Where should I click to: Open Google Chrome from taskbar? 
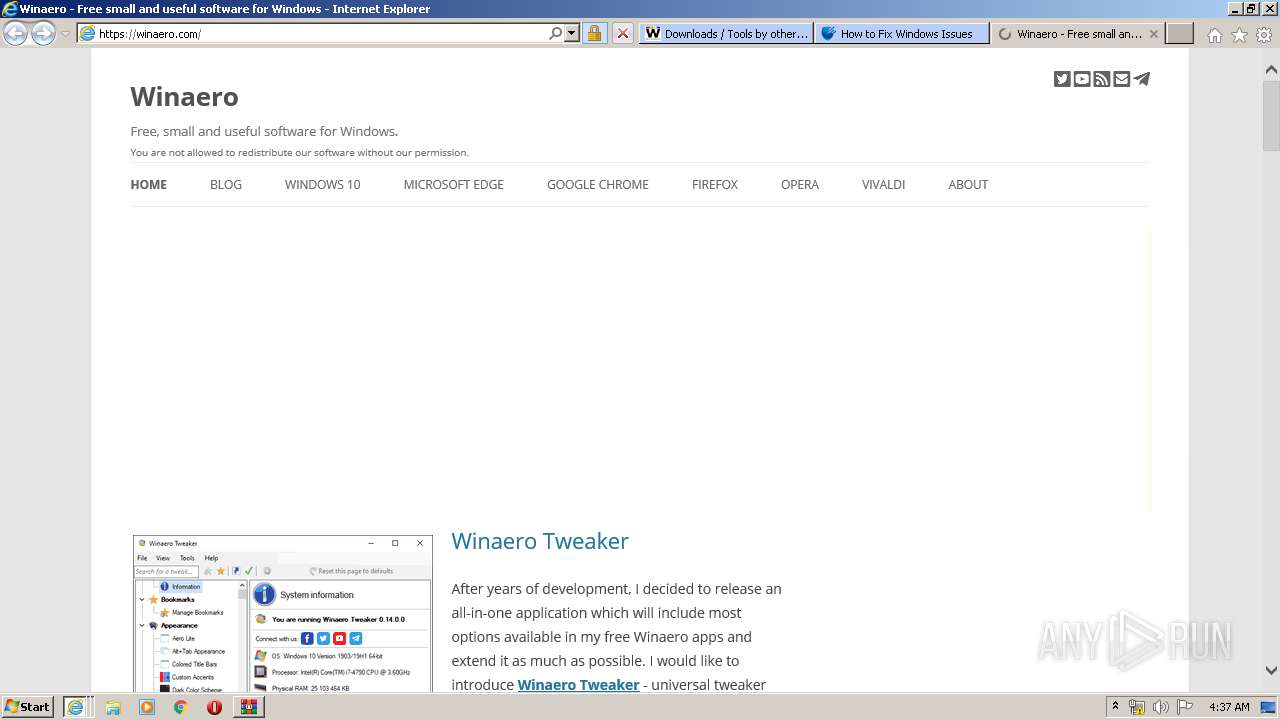[x=181, y=707]
